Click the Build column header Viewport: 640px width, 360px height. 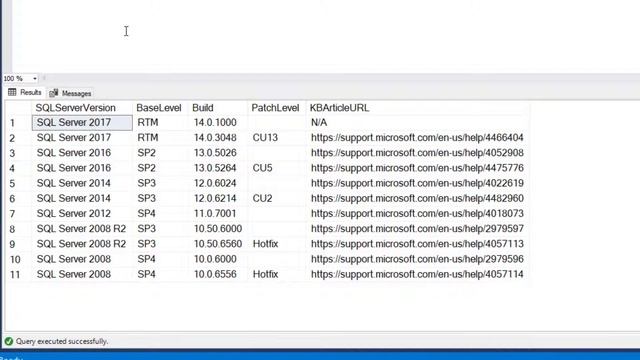[218, 108]
